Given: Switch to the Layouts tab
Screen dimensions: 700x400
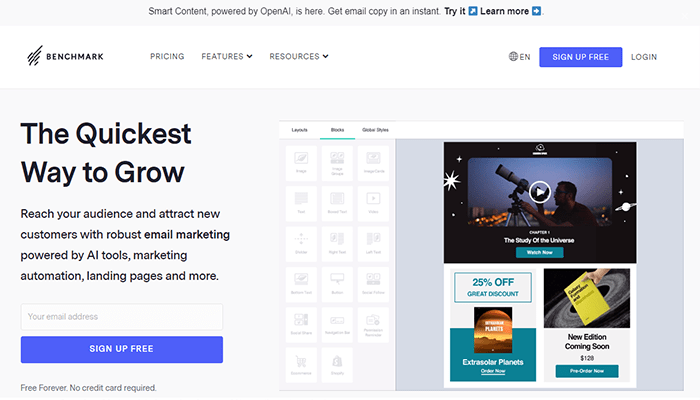Looking at the screenshot, I should pos(299,131).
